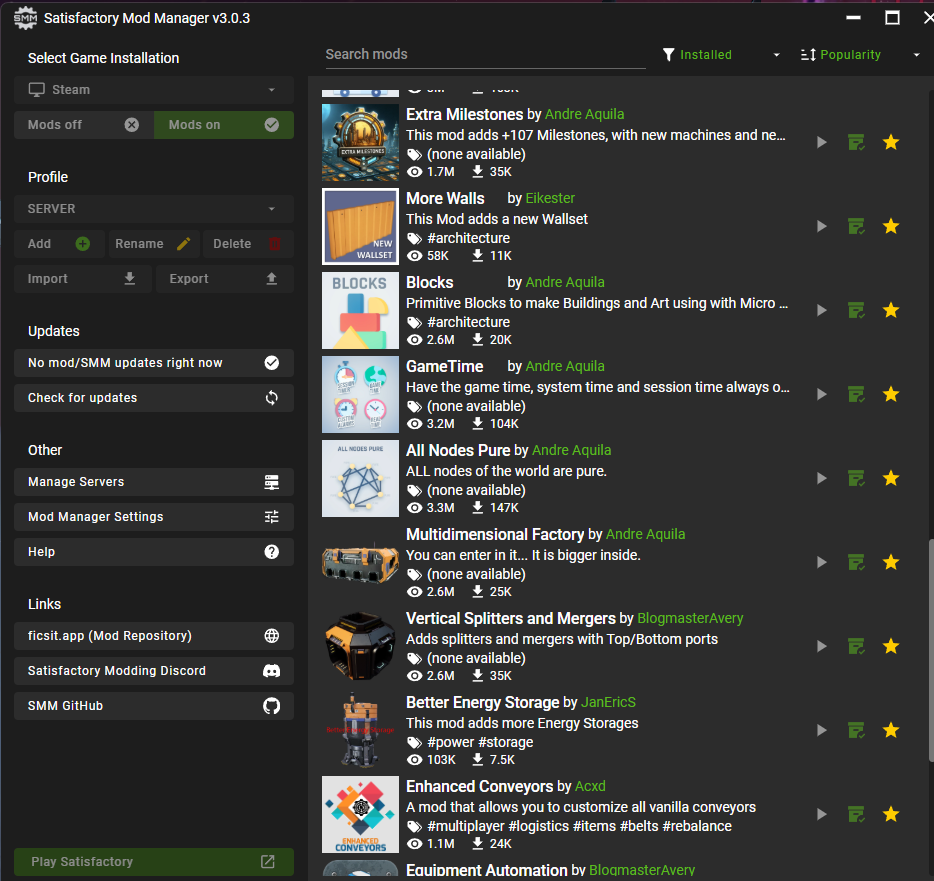This screenshot has width=934, height=881.
Task: Click the Import profile button
Action: (82, 279)
